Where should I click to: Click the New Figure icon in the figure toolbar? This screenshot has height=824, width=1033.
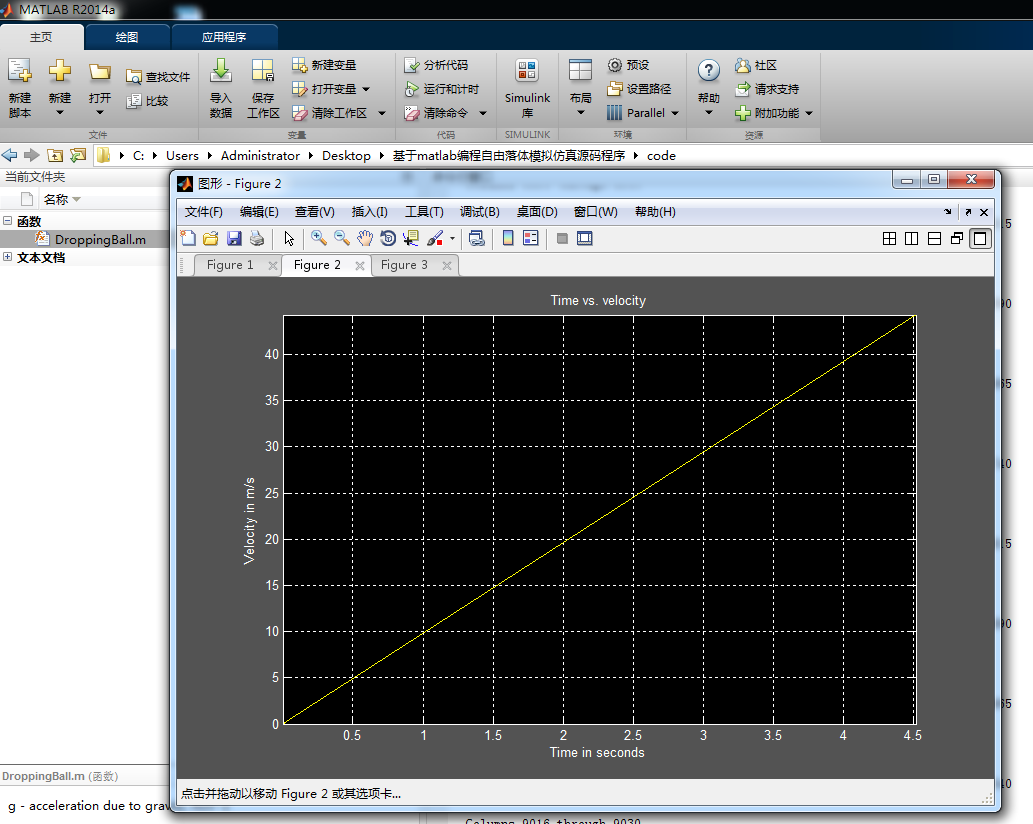188,238
